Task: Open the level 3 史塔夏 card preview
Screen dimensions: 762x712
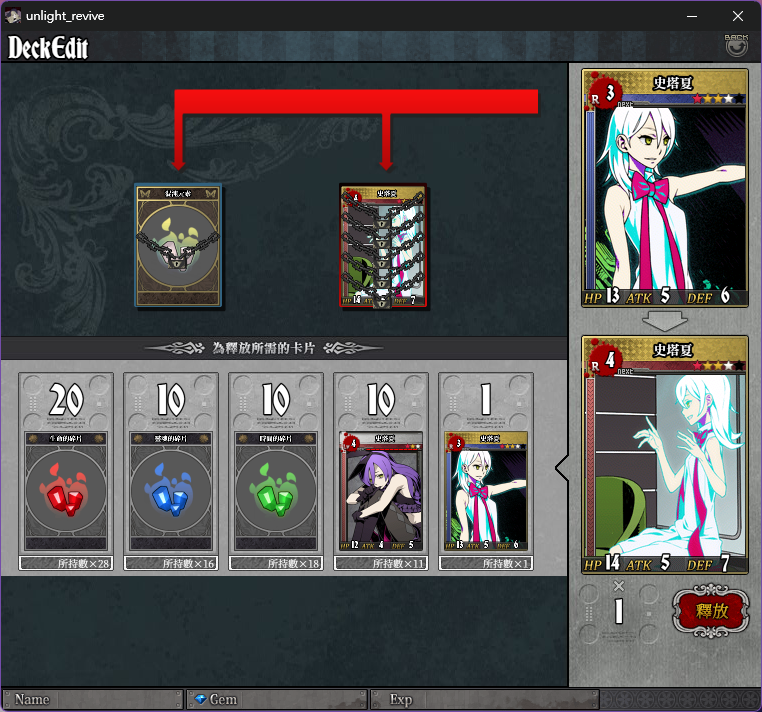Action: (x=665, y=188)
